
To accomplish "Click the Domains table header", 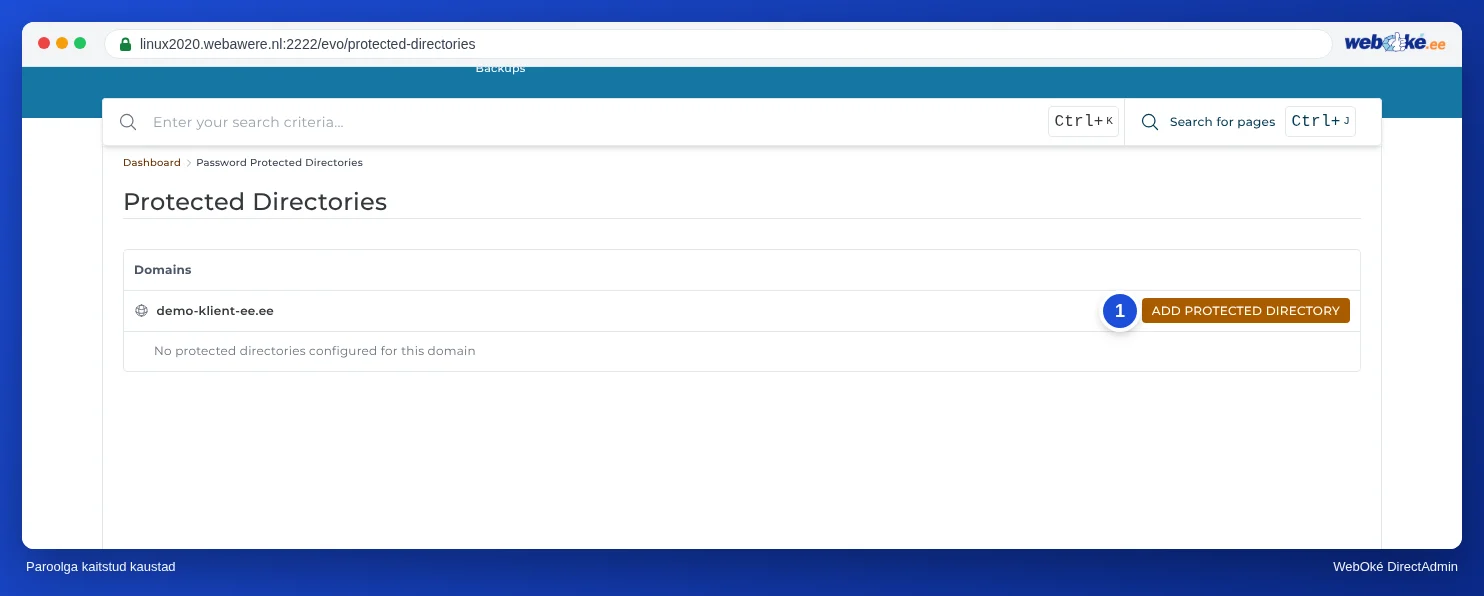I will pyautogui.click(x=163, y=270).
